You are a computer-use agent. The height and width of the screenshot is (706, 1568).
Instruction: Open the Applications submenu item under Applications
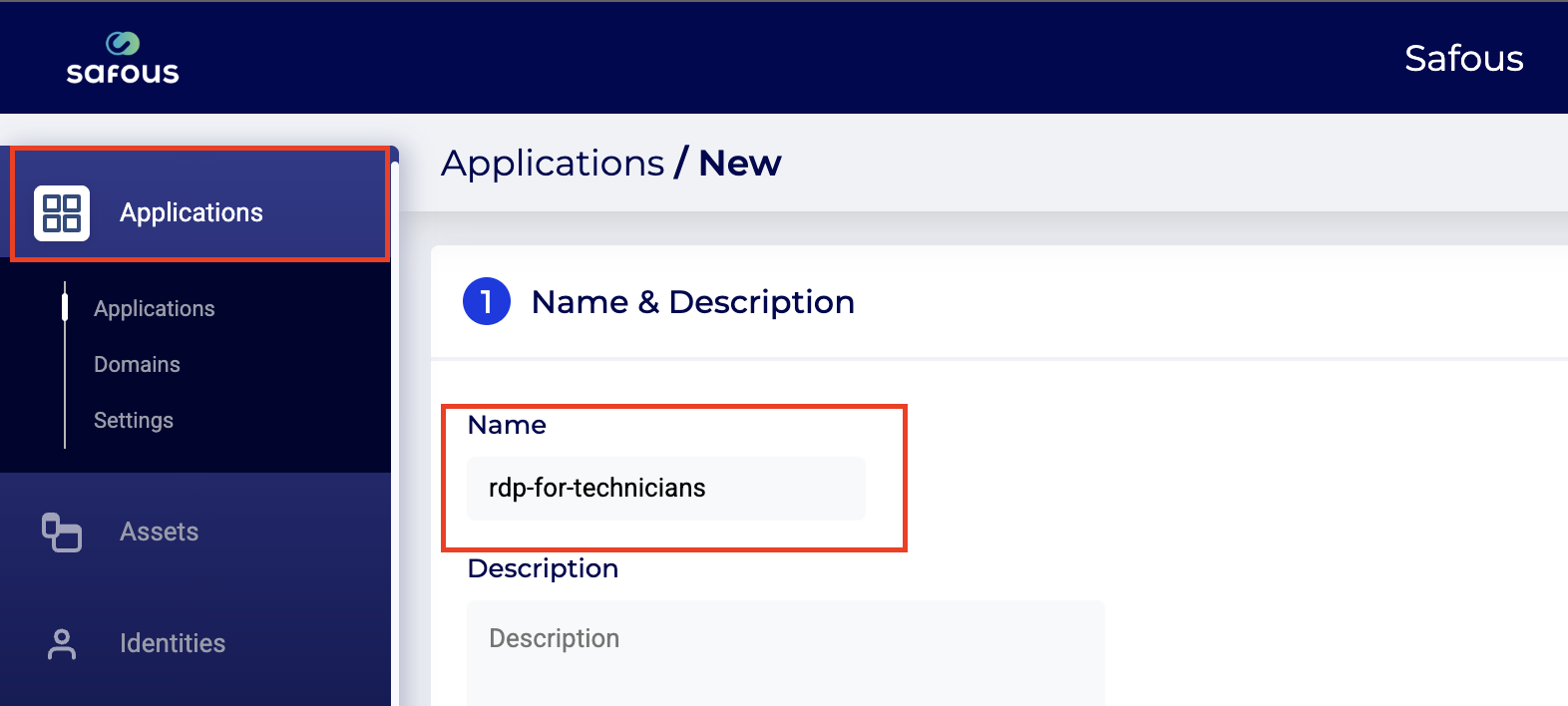coord(155,309)
